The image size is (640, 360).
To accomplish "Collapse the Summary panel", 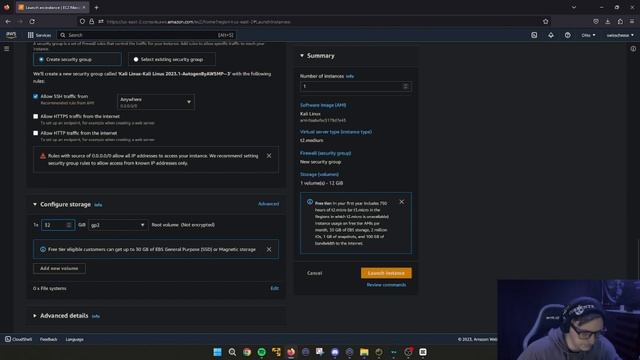I will [x=302, y=56].
